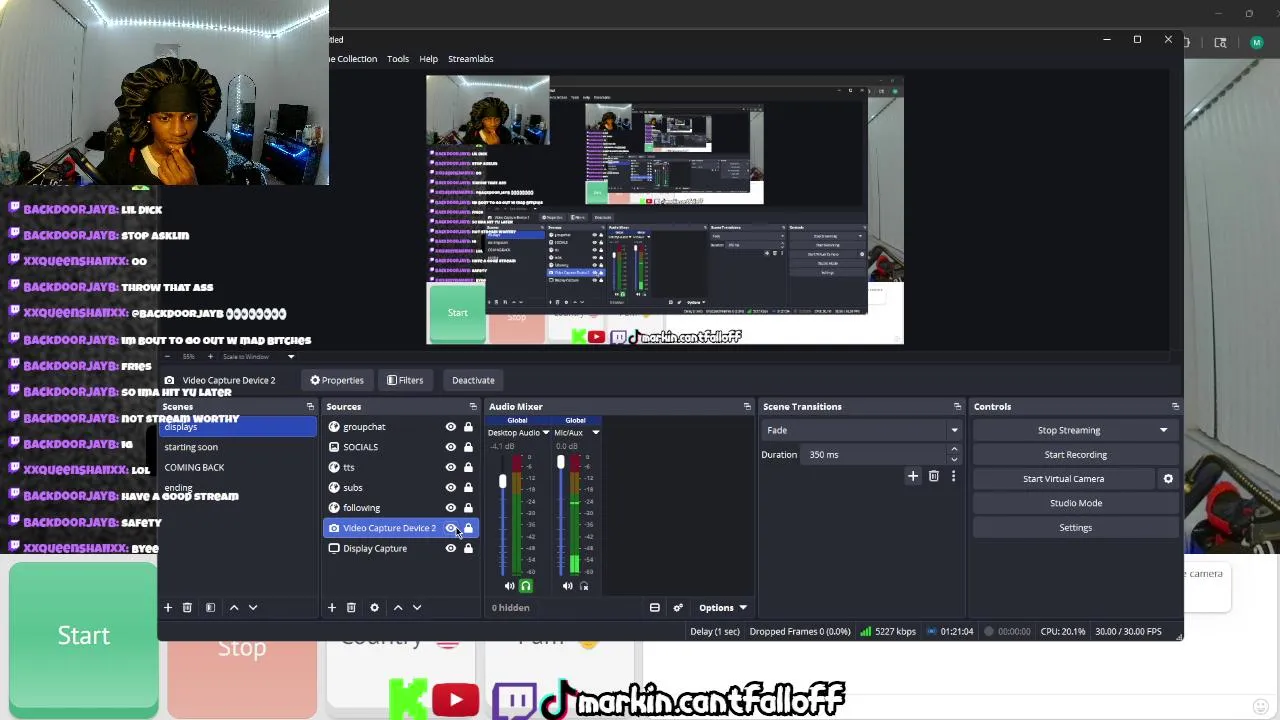This screenshot has width=1280, height=720.
Task: Open transition properties three-dot menu
Action: 953,476
